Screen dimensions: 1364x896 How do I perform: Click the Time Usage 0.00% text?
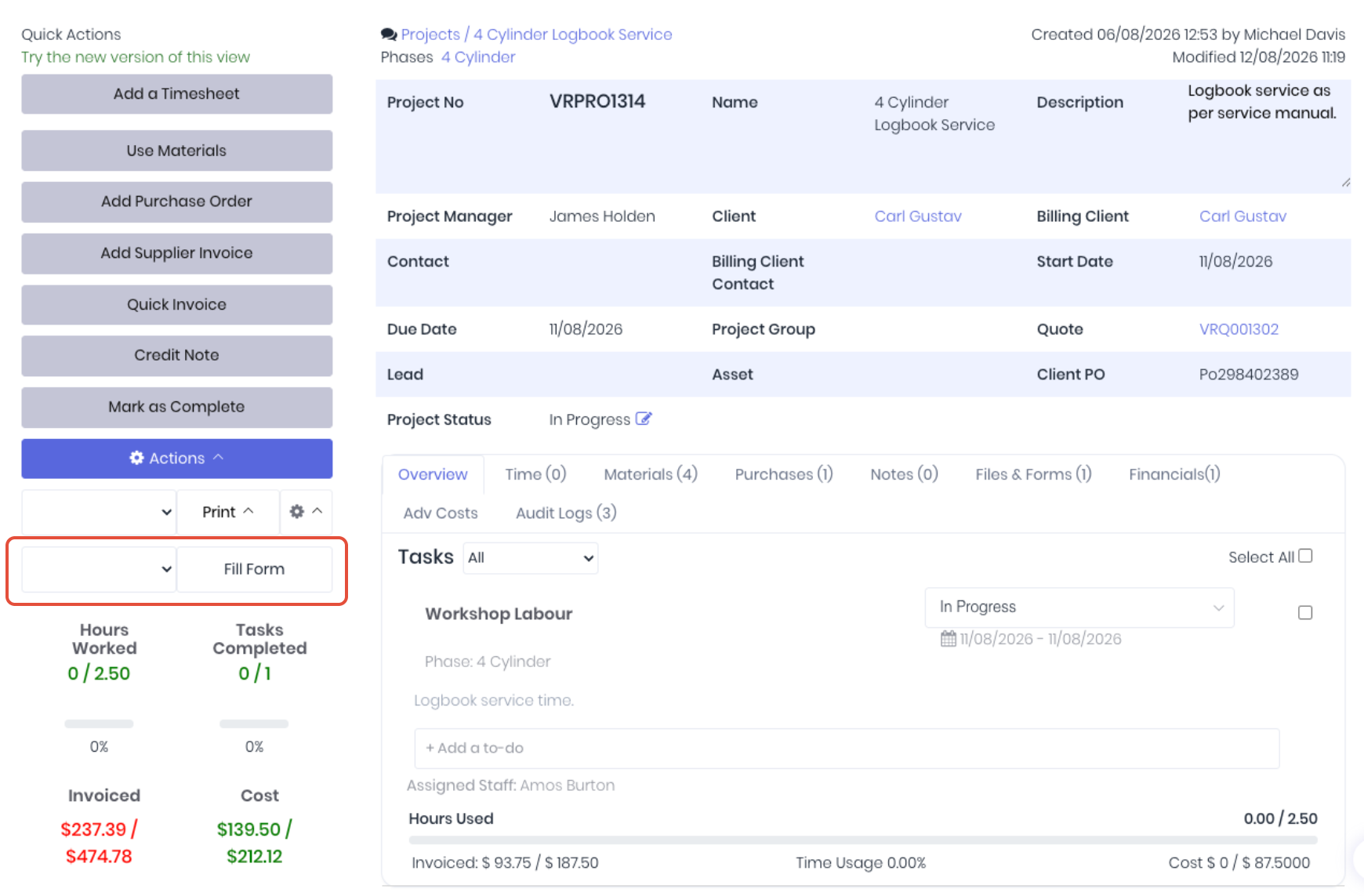pos(861,863)
